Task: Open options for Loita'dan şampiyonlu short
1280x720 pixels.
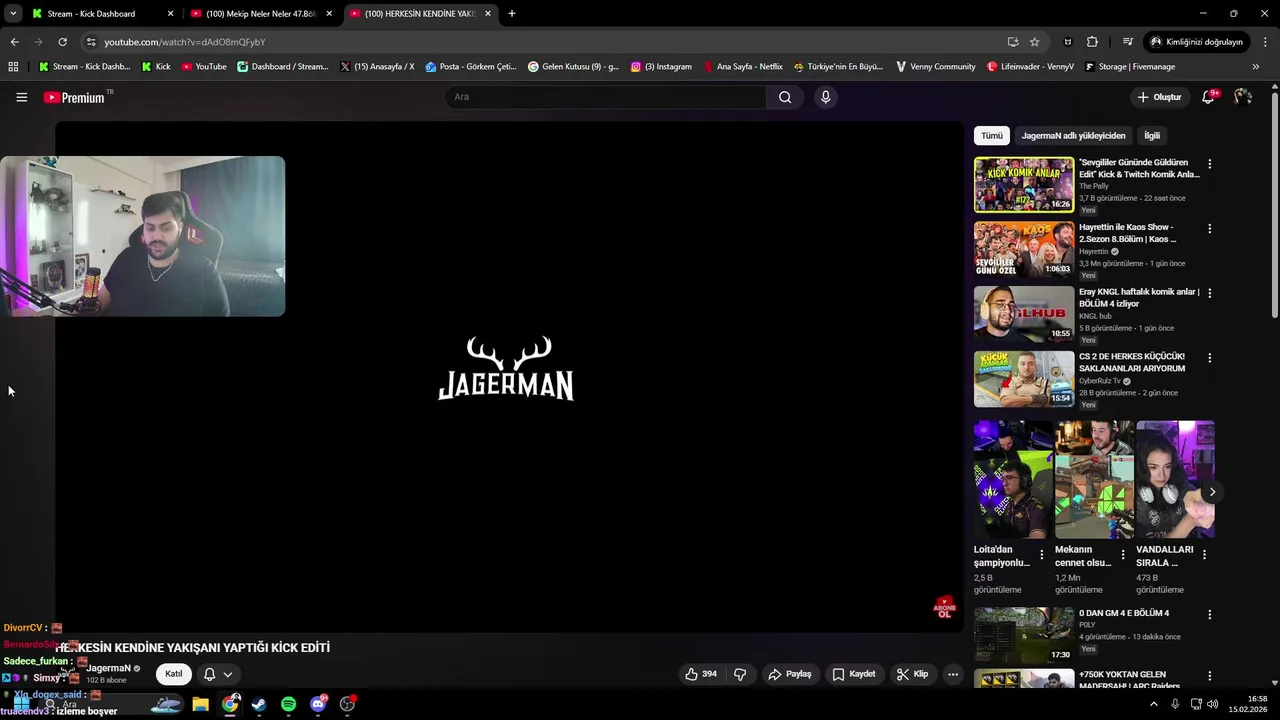Action: (x=1041, y=554)
